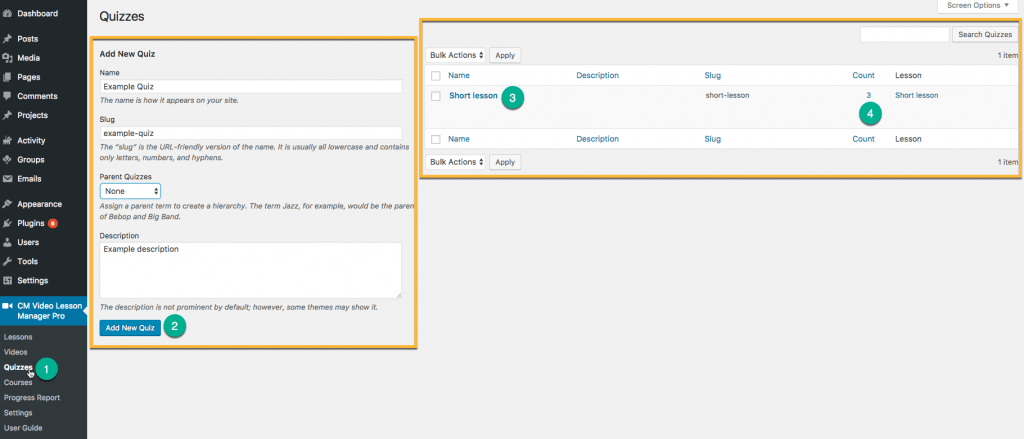Tick the Short lesson row checkbox
The height and width of the screenshot is (439, 1024).
coord(435,96)
